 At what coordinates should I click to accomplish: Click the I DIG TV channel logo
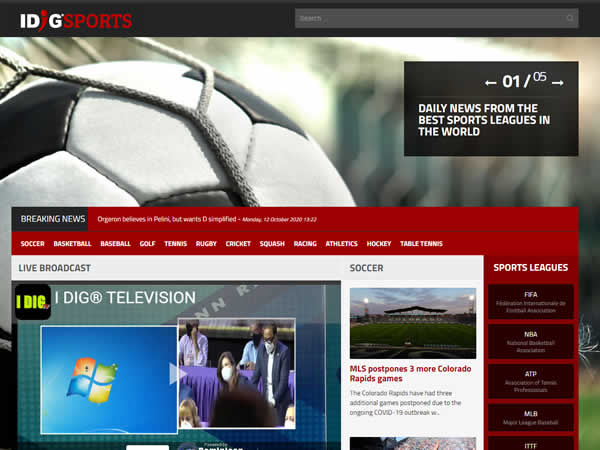click(x=33, y=302)
